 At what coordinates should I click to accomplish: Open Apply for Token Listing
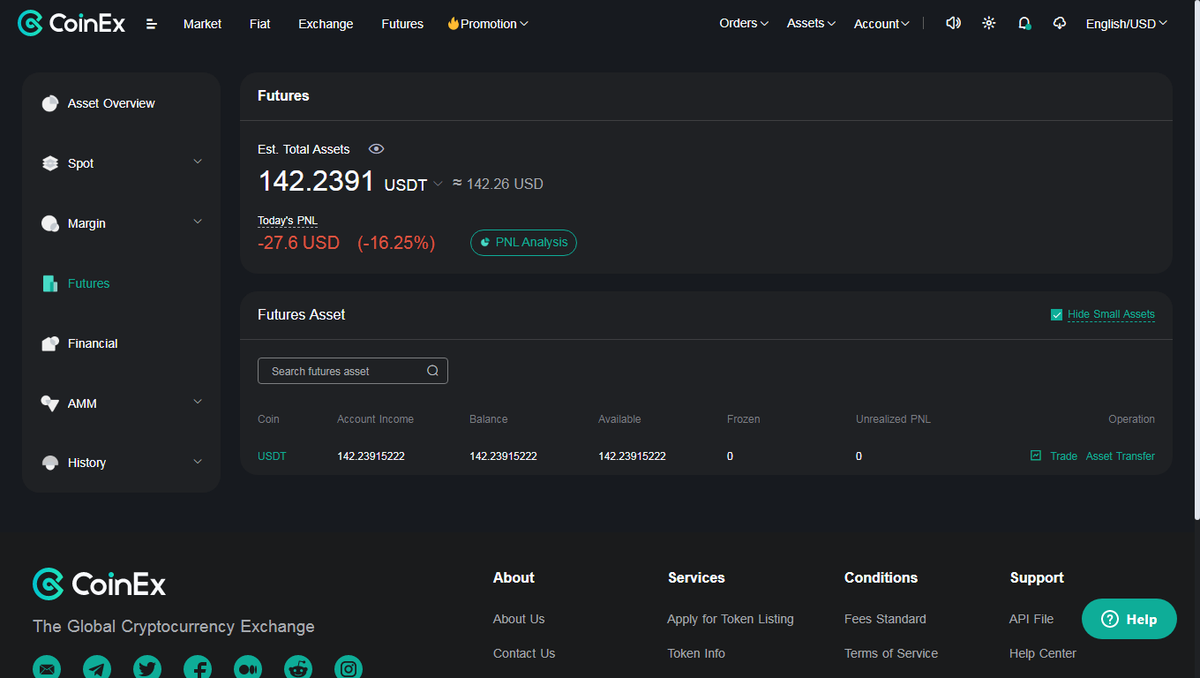click(x=730, y=619)
